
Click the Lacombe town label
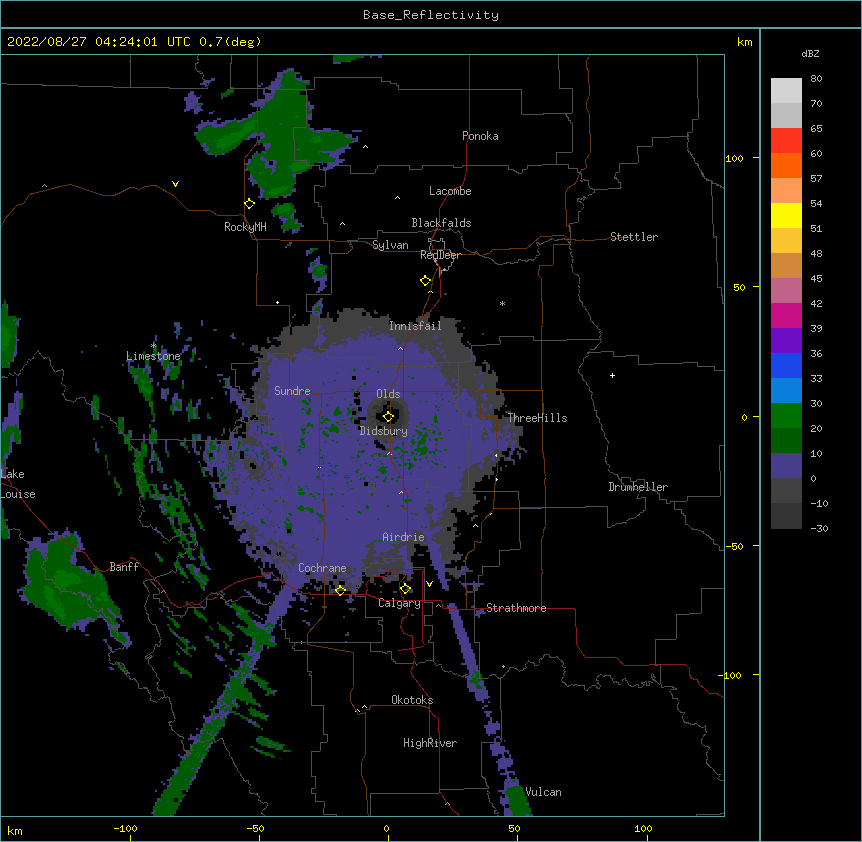[450, 191]
